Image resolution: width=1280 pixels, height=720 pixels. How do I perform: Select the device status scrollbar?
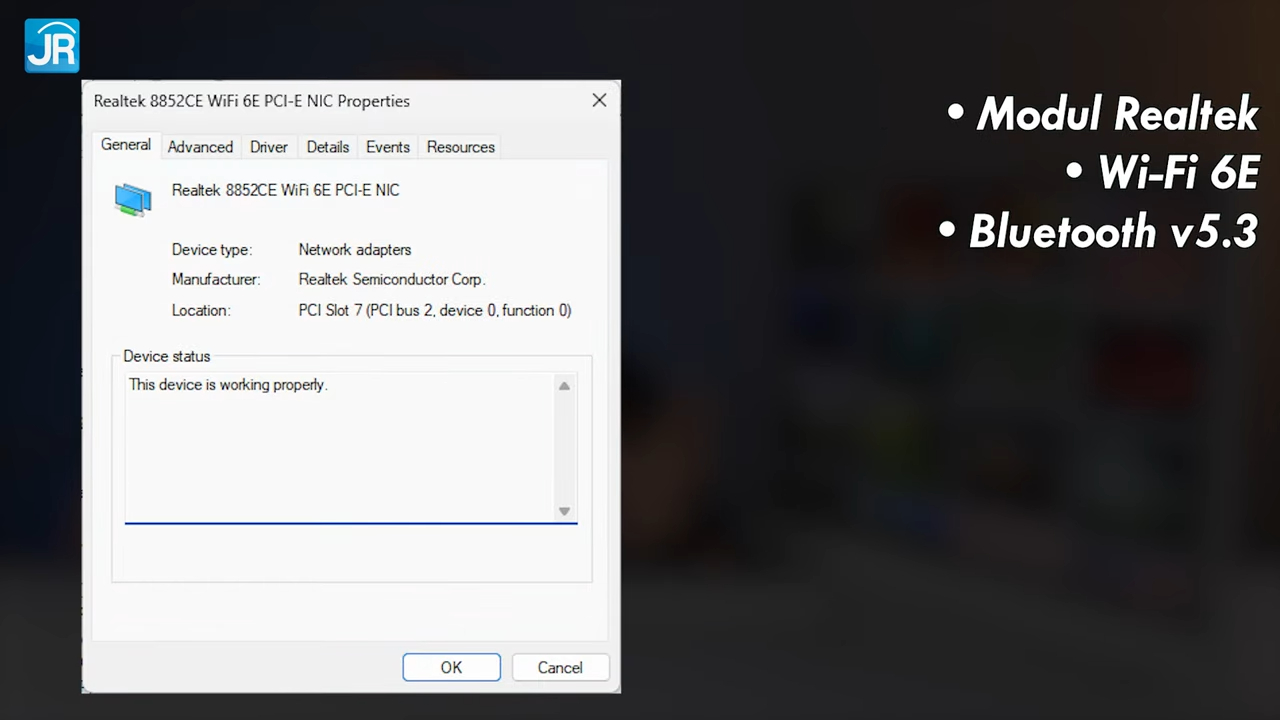click(563, 450)
